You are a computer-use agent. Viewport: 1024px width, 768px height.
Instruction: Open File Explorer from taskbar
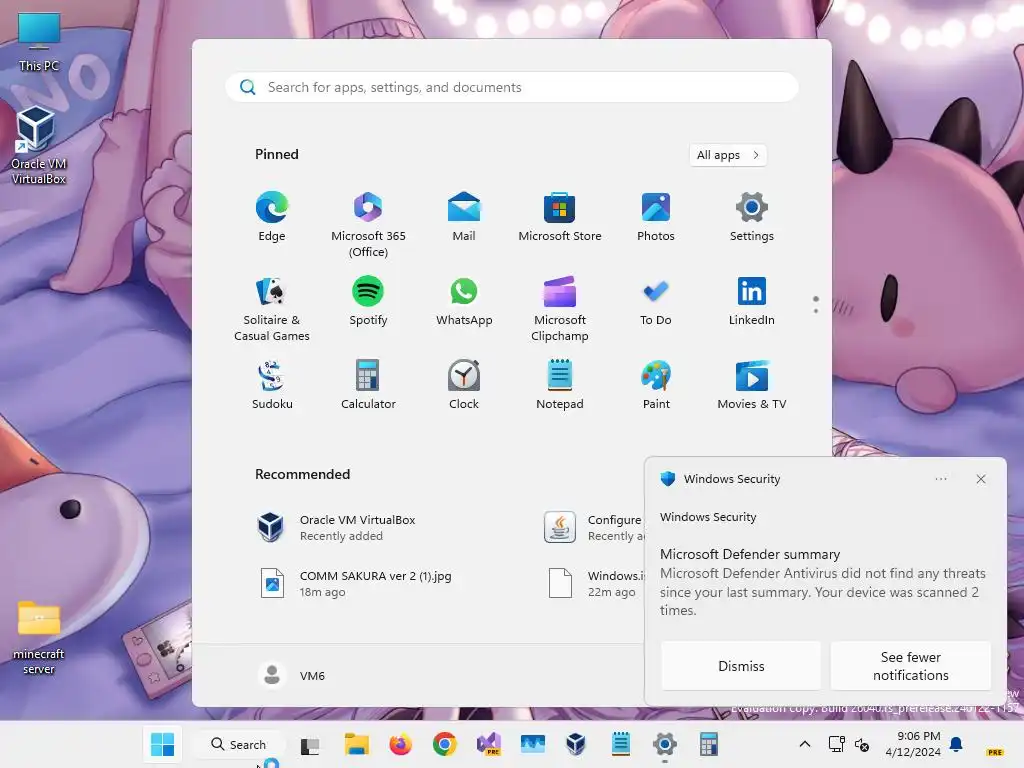[x=357, y=744]
